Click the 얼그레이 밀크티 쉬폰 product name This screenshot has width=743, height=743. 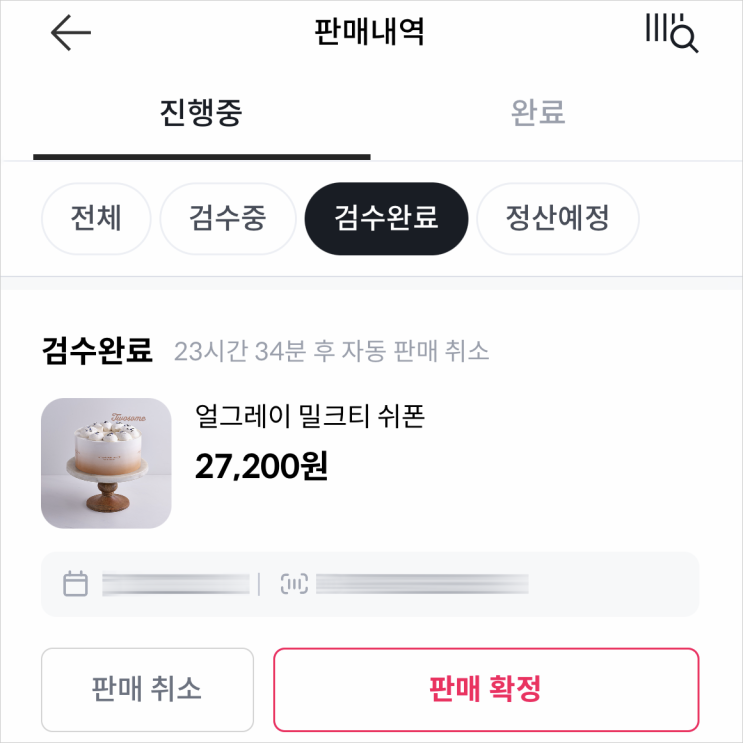point(310,416)
